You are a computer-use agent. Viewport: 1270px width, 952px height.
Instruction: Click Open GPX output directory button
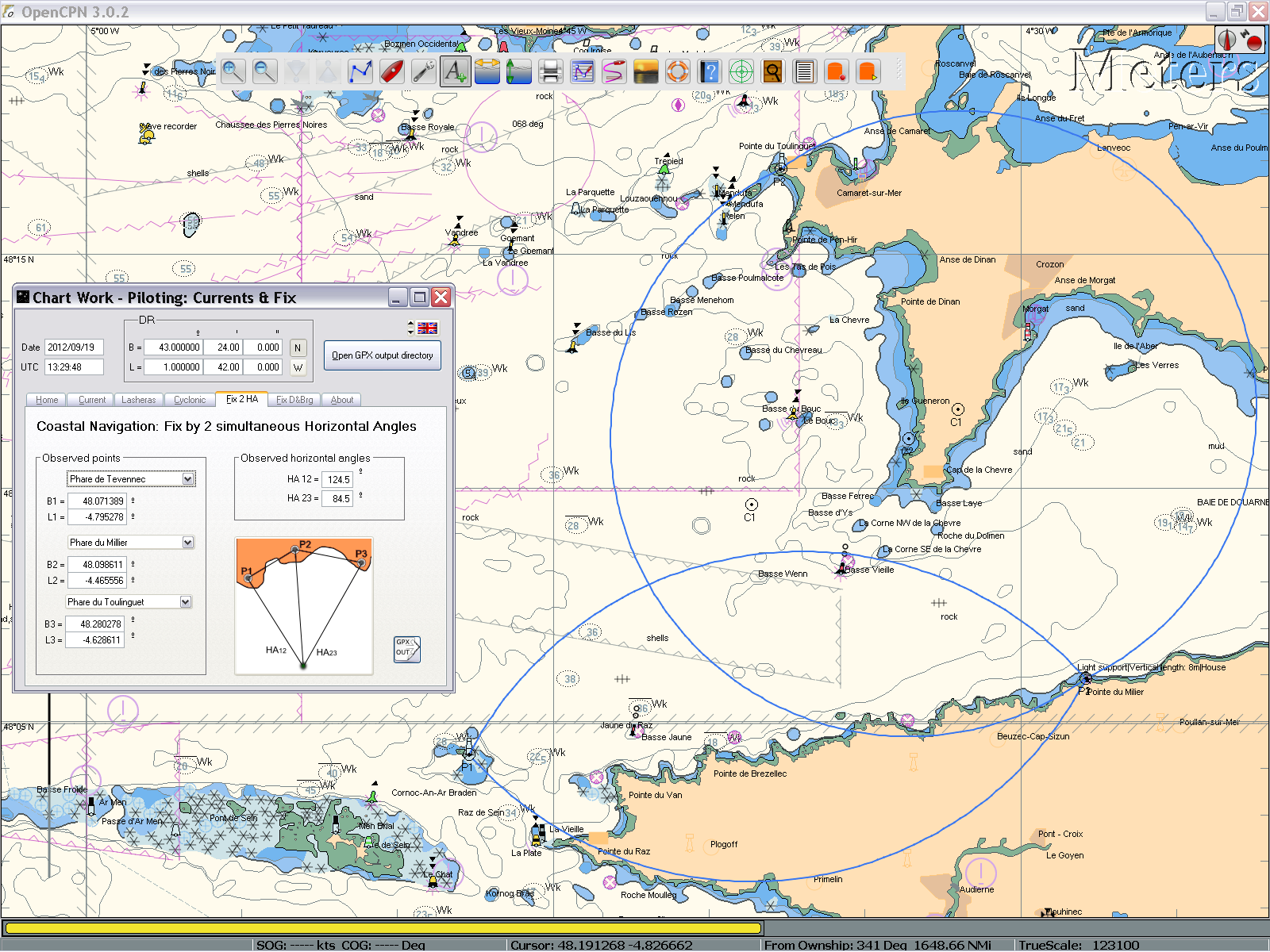point(382,355)
